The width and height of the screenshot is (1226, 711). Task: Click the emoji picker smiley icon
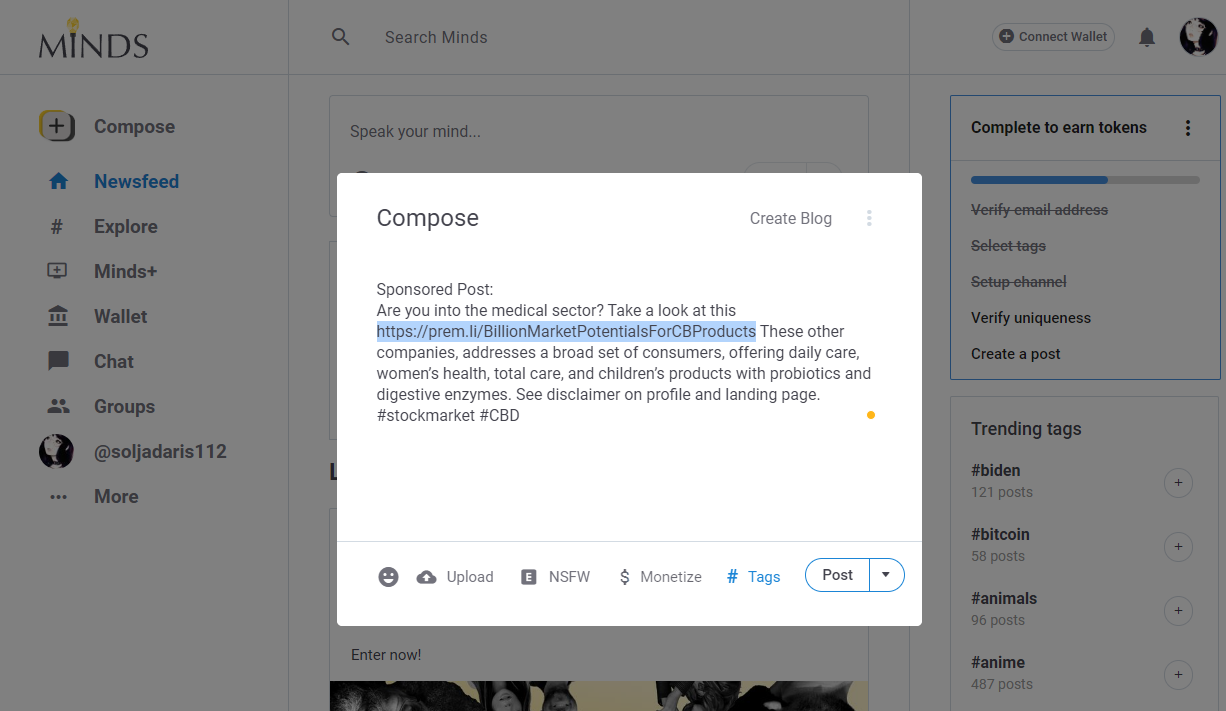click(x=388, y=576)
